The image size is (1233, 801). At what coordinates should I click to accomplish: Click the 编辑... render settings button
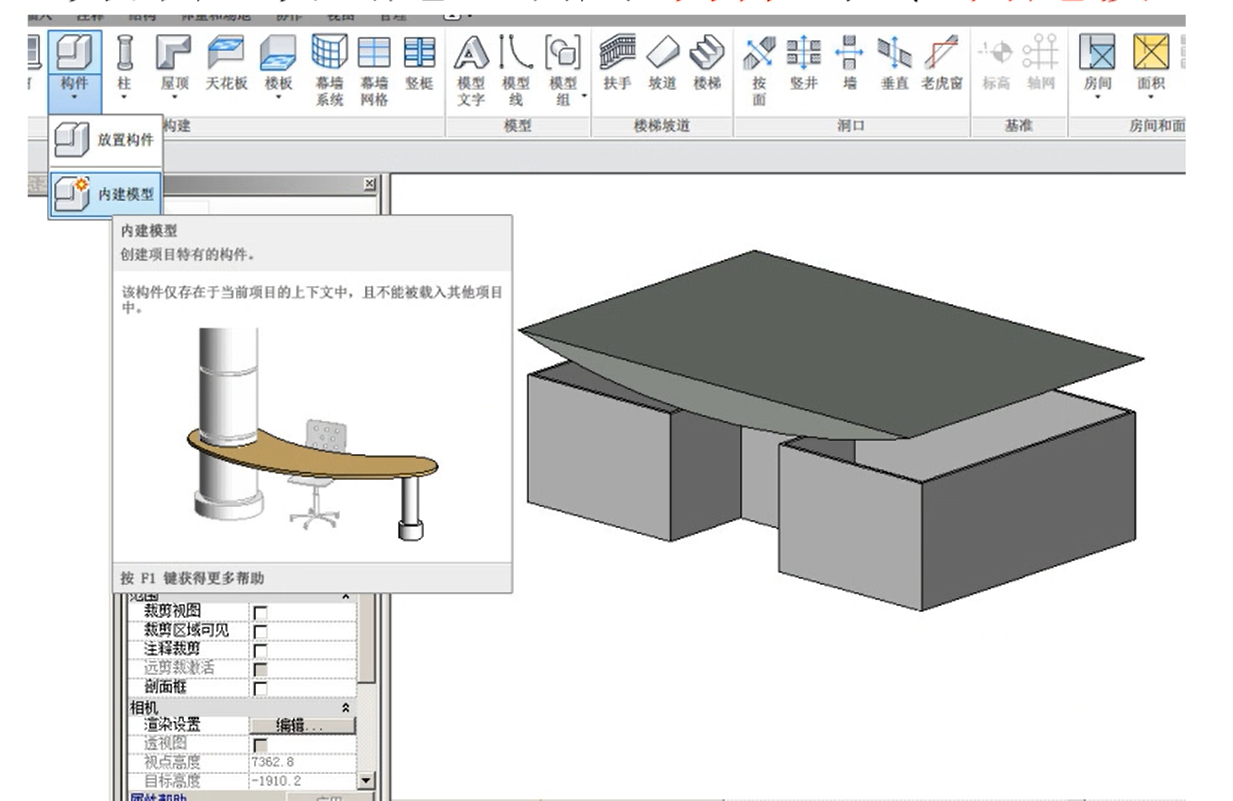click(x=301, y=725)
